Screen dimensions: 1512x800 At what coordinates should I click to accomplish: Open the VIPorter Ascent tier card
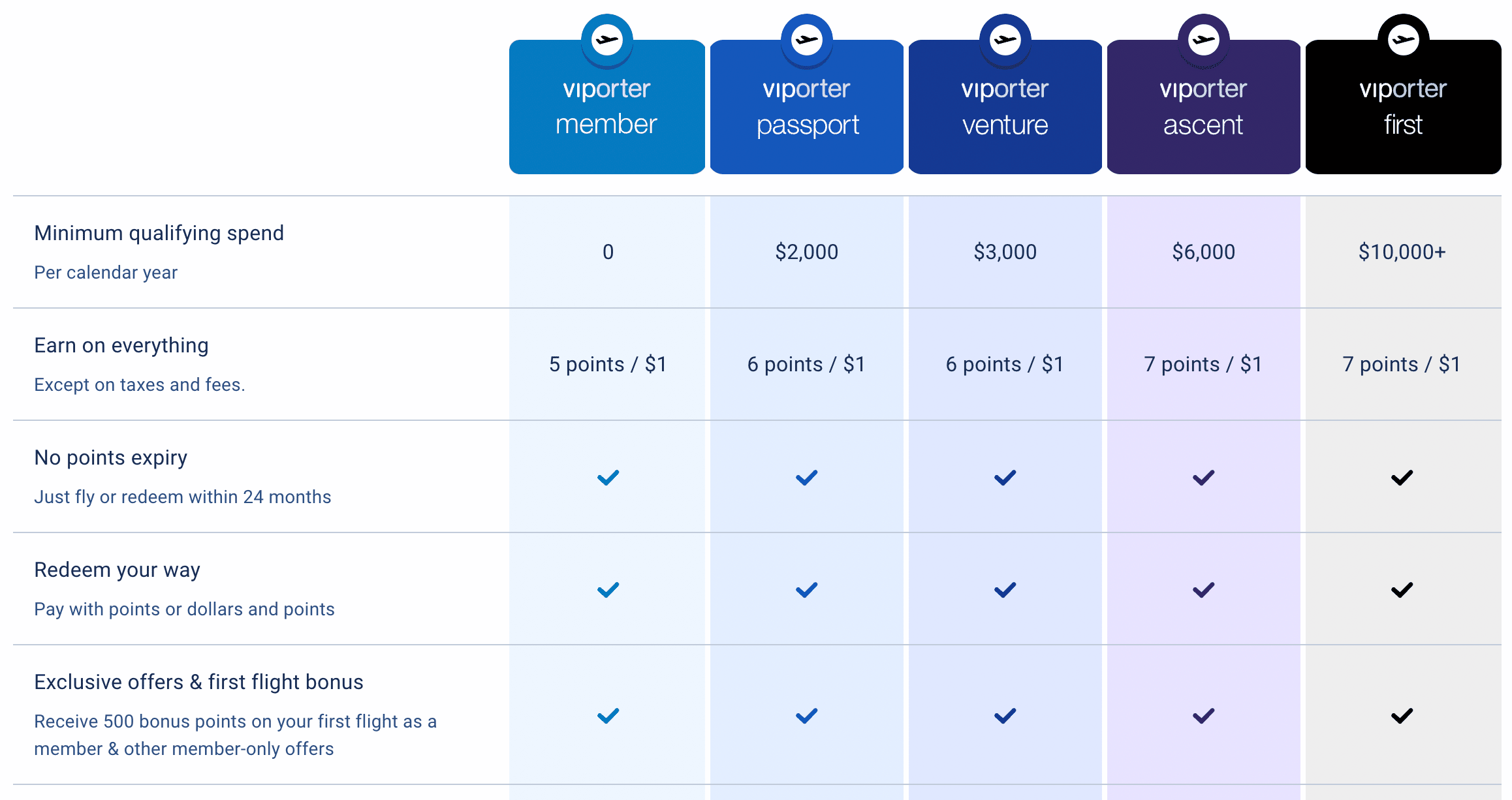coord(1204,108)
